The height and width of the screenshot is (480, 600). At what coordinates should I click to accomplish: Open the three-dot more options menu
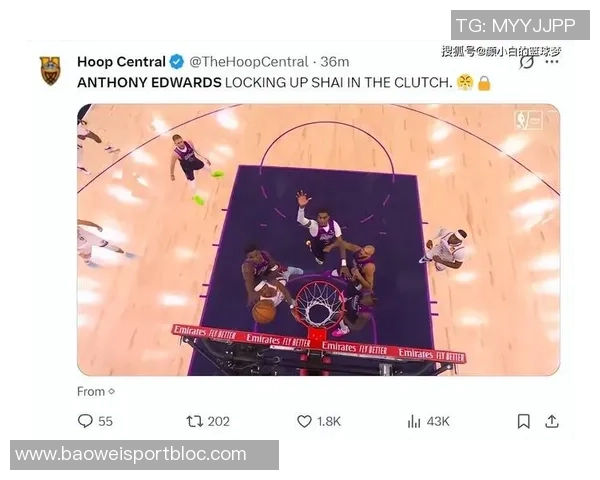(x=552, y=62)
